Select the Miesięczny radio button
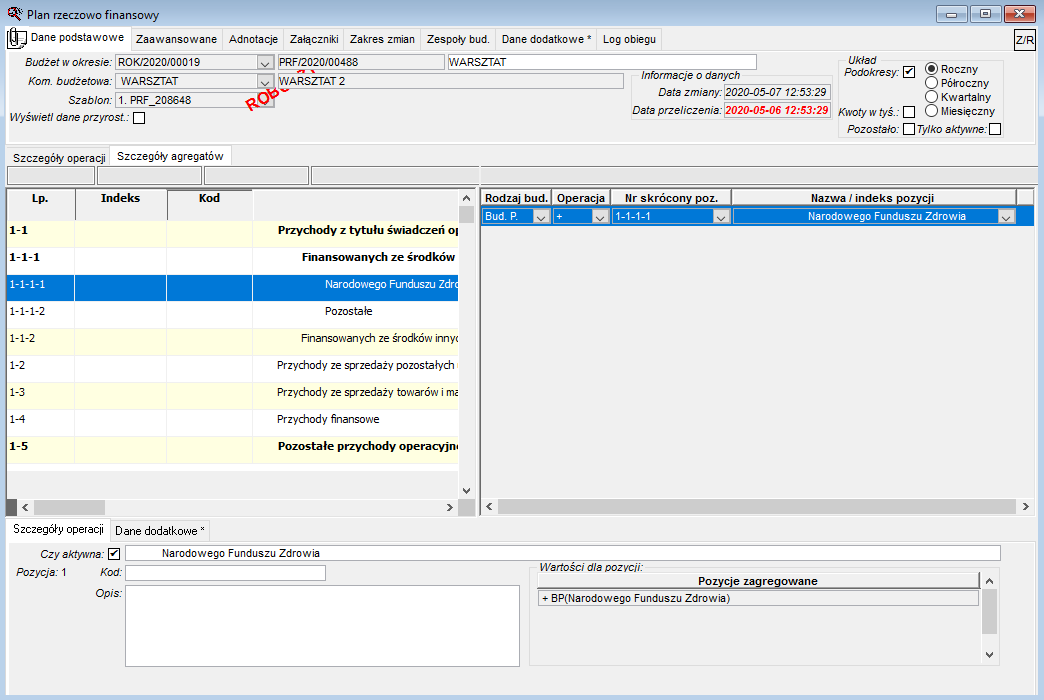This screenshot has width=1044, height=700. tap(931, 111)
